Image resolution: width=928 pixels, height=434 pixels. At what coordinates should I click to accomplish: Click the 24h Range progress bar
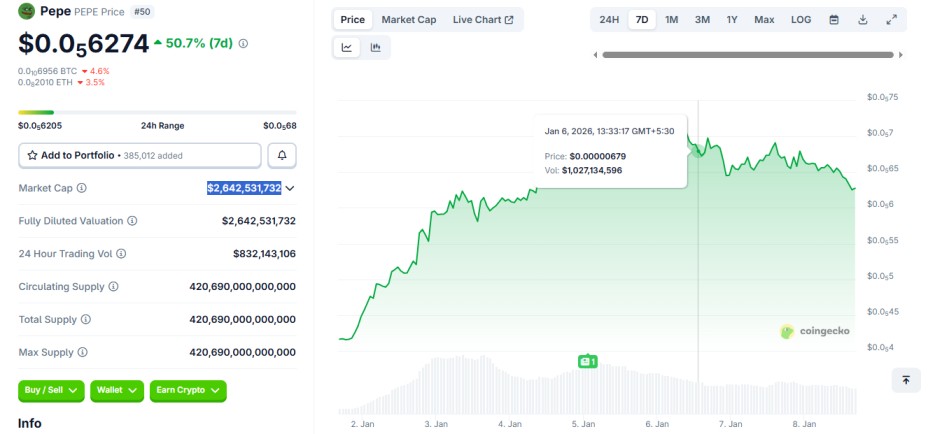pos(157,112)
